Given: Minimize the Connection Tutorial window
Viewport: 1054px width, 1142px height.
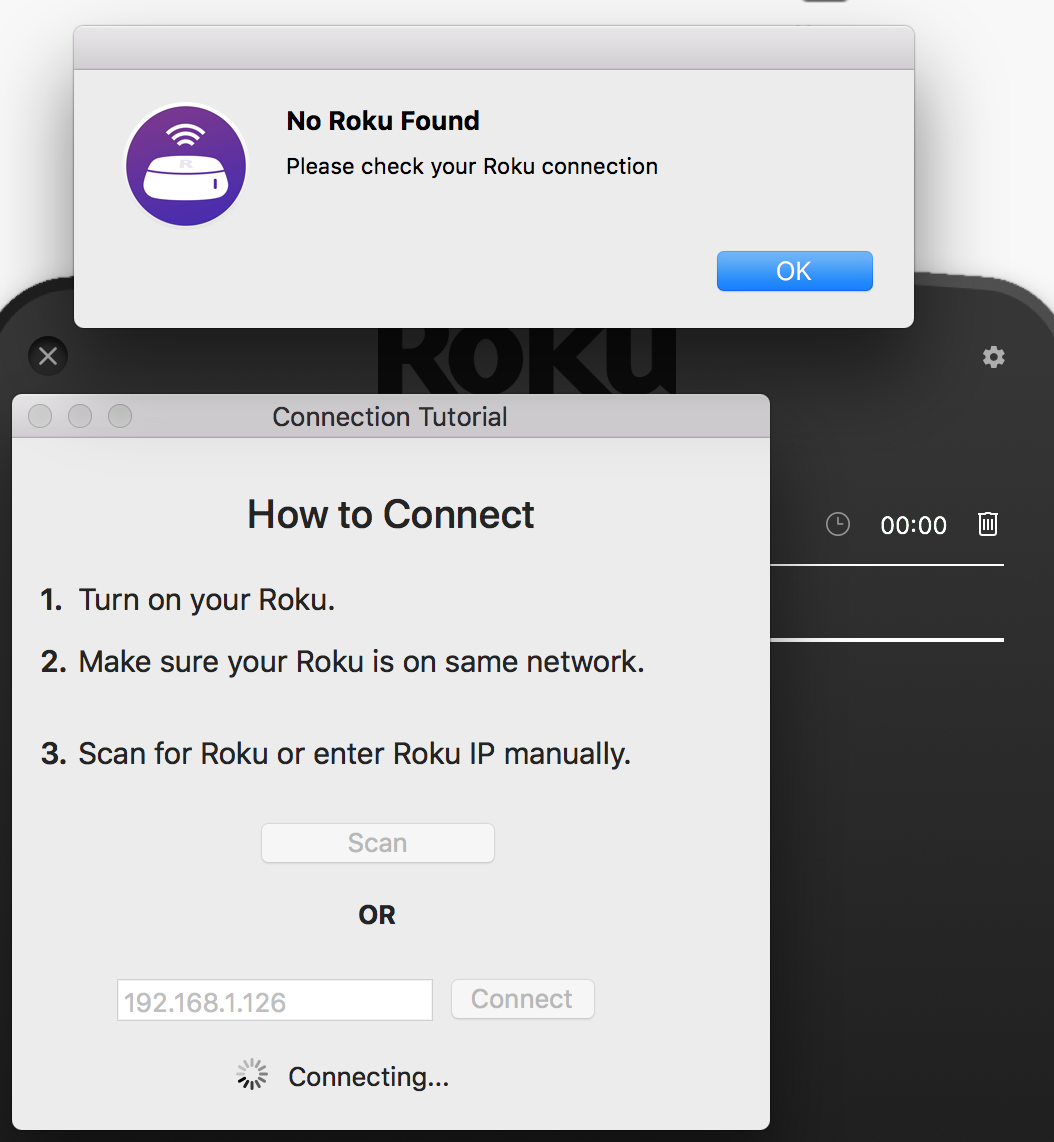Looking at the screenshot, I should (x=80, y=417).
